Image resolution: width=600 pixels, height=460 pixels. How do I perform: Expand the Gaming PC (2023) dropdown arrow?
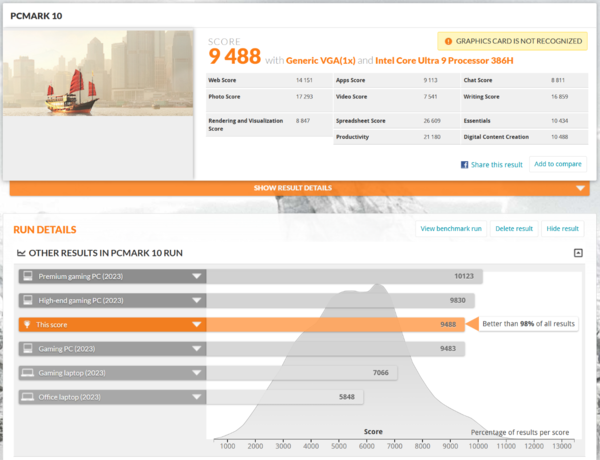tap(197, 349)
